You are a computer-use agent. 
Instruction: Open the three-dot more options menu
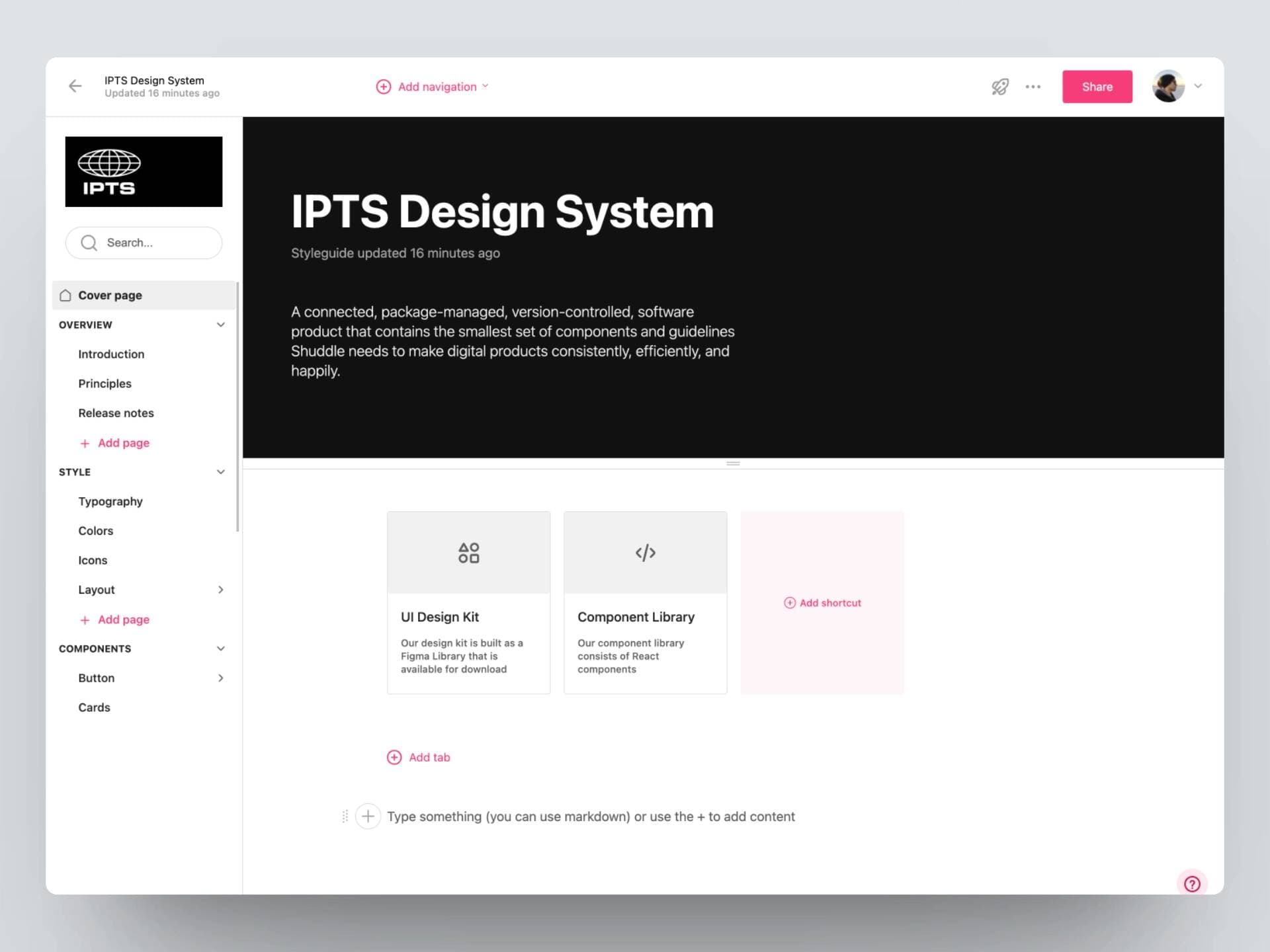click(x=1033, y=87)
